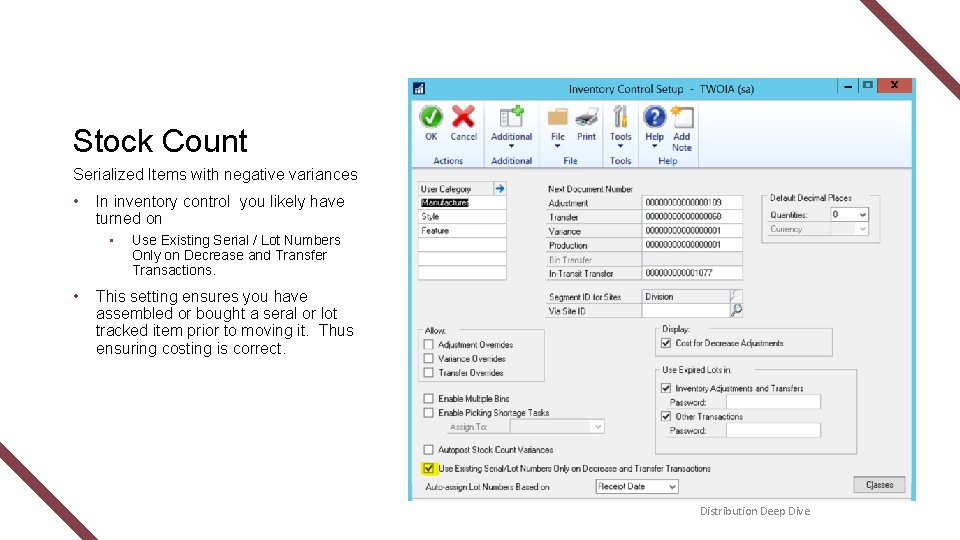Click the Via Site ID lookup magnifier

click(x=737, y=310)
